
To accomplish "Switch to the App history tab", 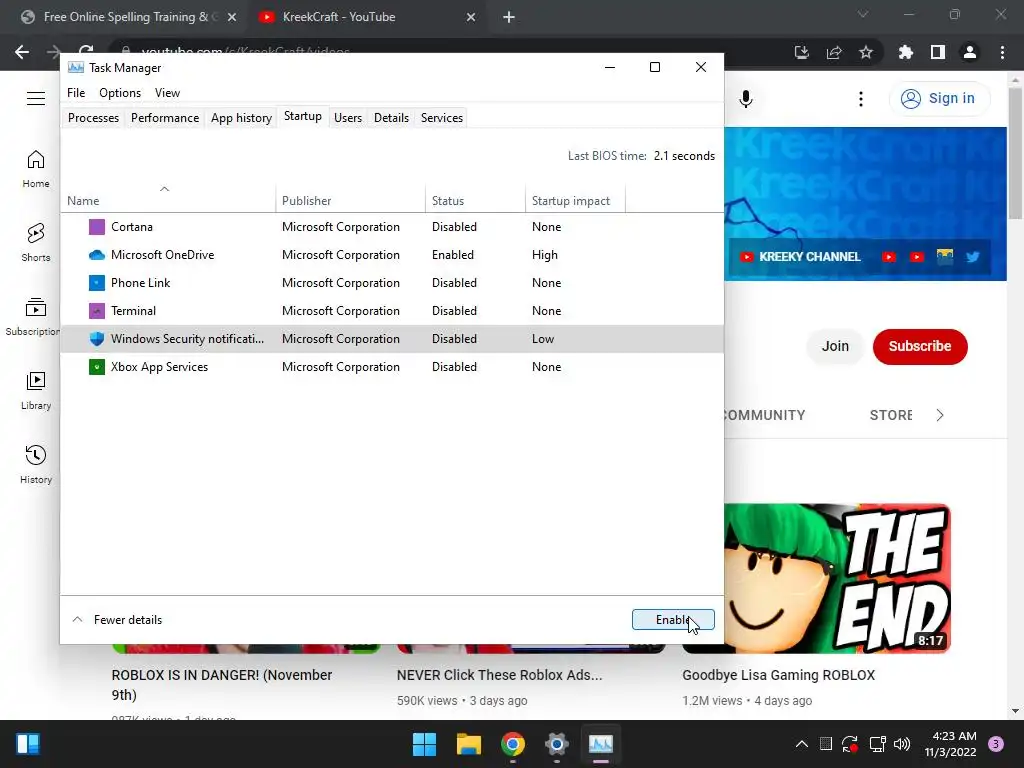I will tap(241, 118).
